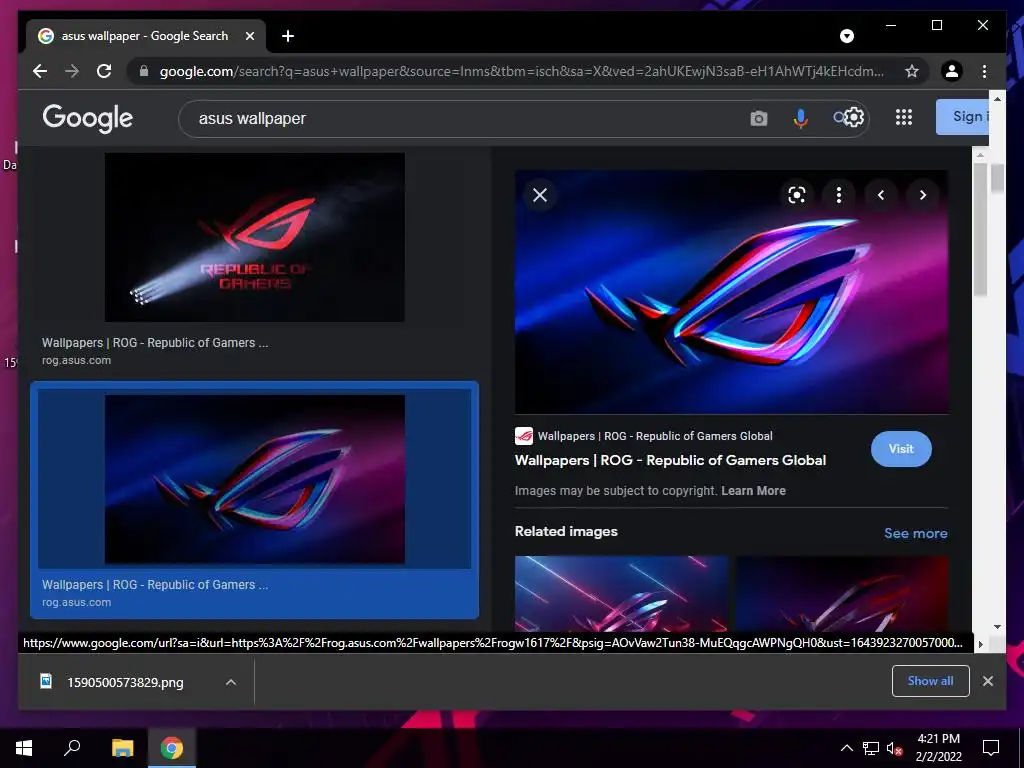Click the network tray icon
Image resolution: width=1024 pixels, height=768 pixels.
coord(871,748)
